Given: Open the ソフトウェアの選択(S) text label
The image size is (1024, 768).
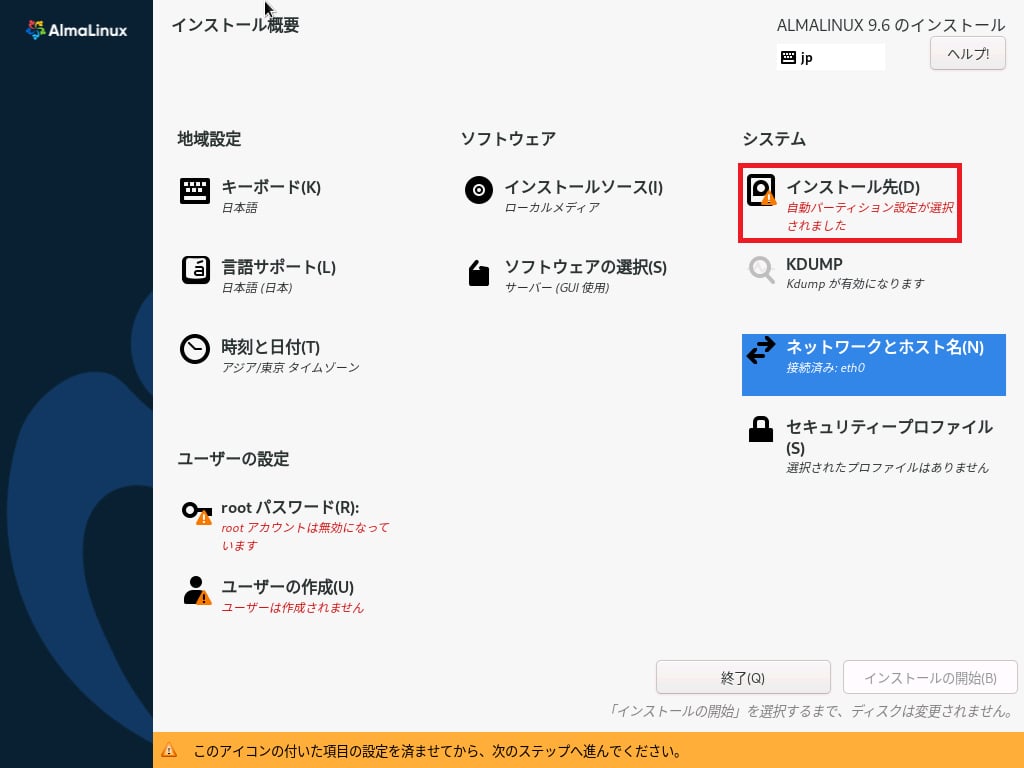Looking at the screenshot, I should (585, 267).
